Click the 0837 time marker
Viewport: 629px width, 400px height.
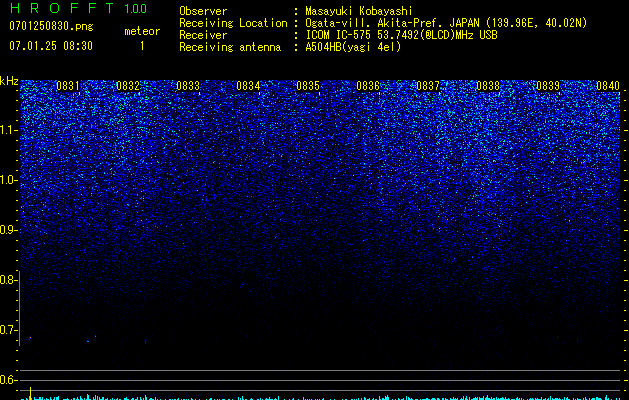coord(428,86)
